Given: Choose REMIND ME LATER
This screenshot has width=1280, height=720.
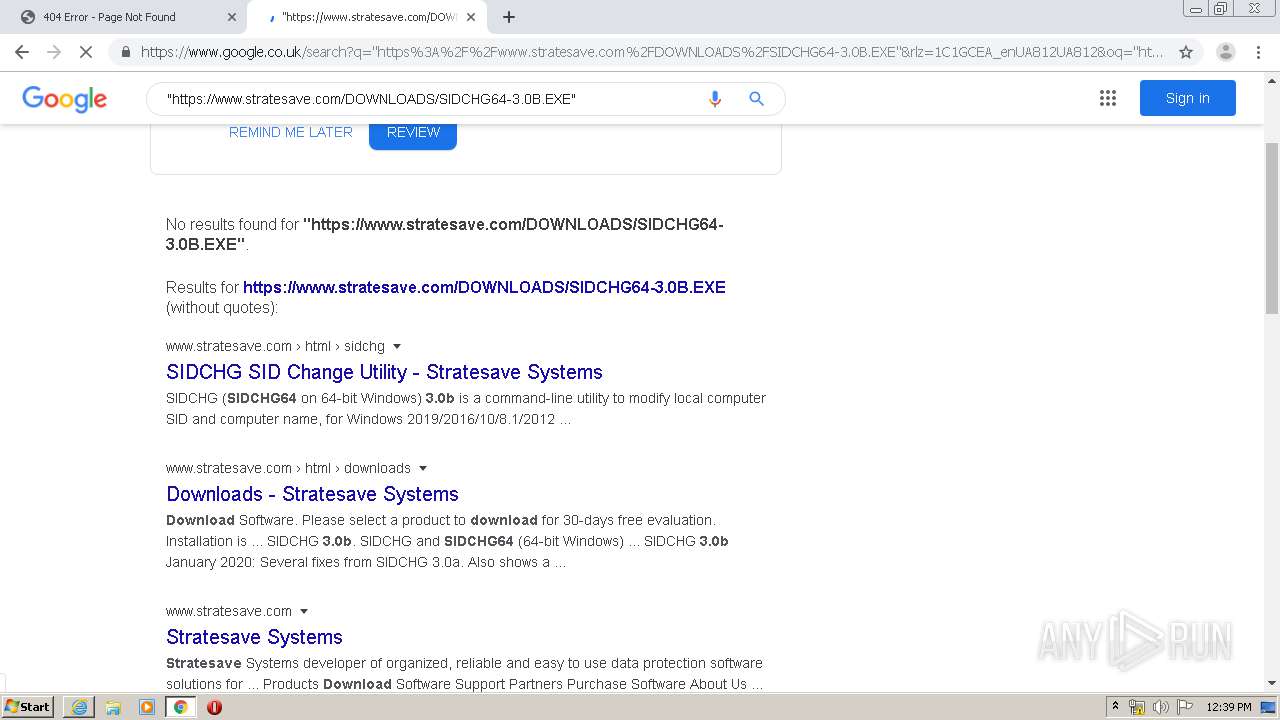Looking at the screenshot, I should (291, 132).
